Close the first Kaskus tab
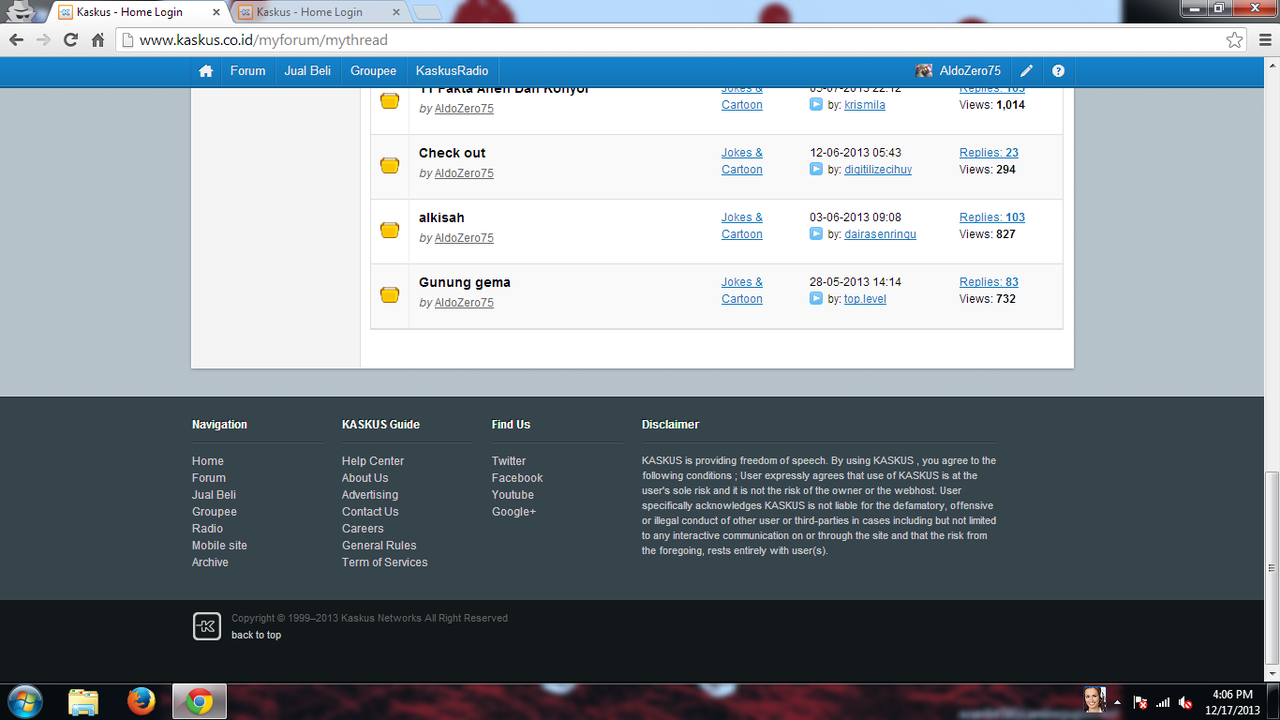Screen dimensions: 1280x720 (216, 13)
